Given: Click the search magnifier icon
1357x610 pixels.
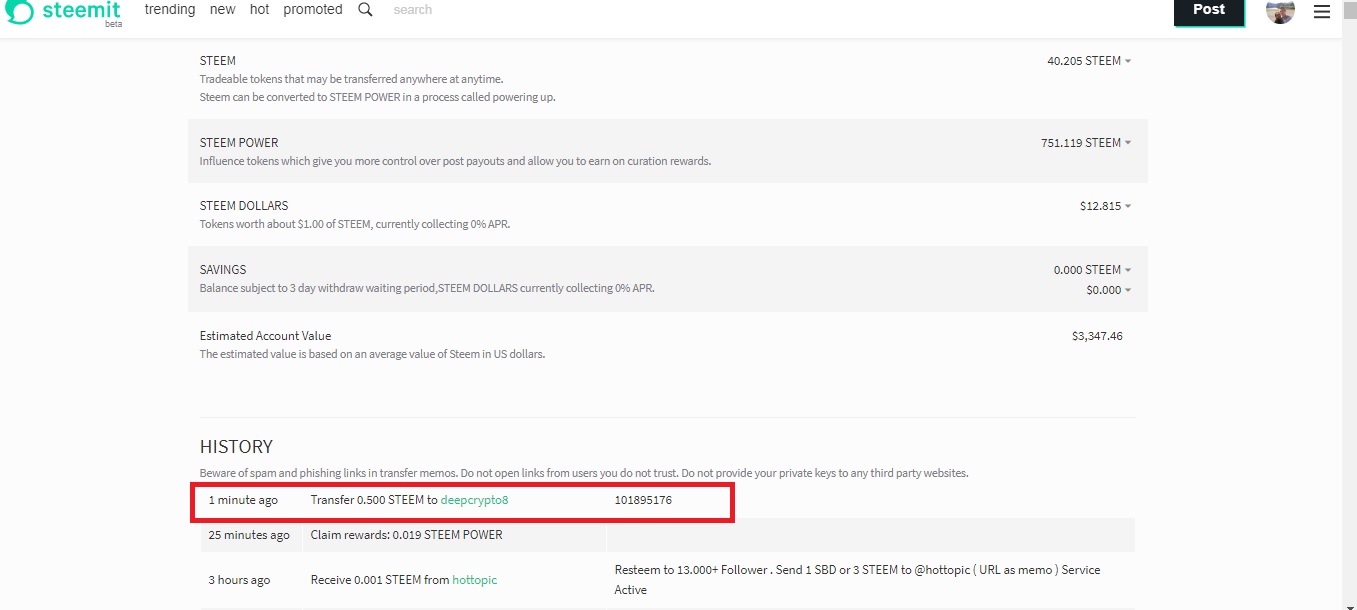Looking at the screenshot, I should point(365,9).
